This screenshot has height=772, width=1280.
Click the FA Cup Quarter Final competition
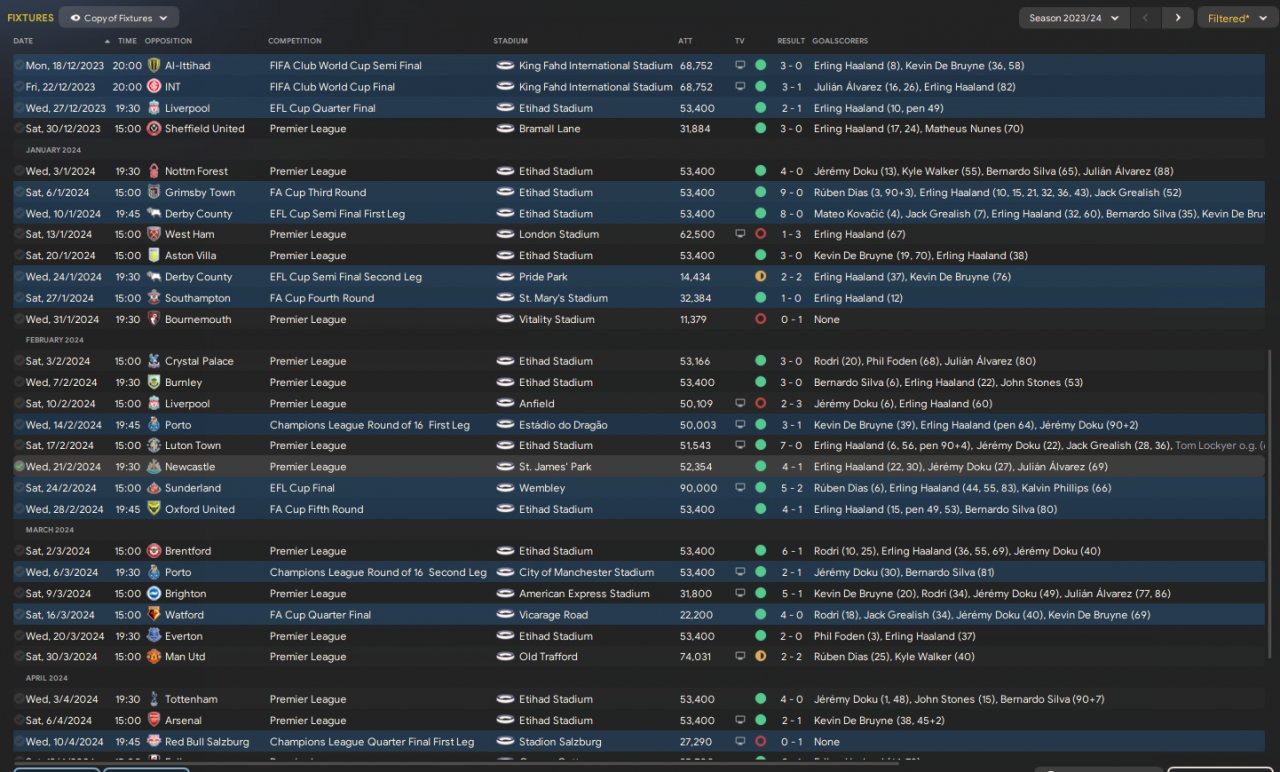tap(320, 615)
